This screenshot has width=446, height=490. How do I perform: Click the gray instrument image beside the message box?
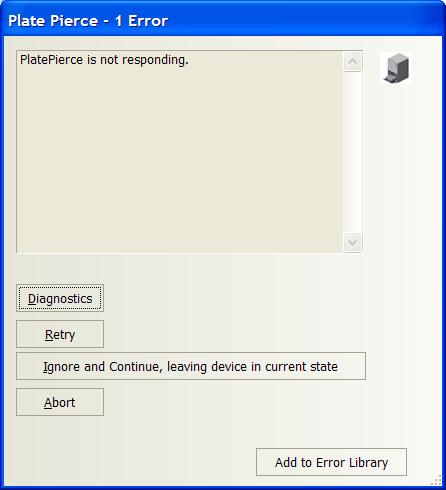point(396,68)
